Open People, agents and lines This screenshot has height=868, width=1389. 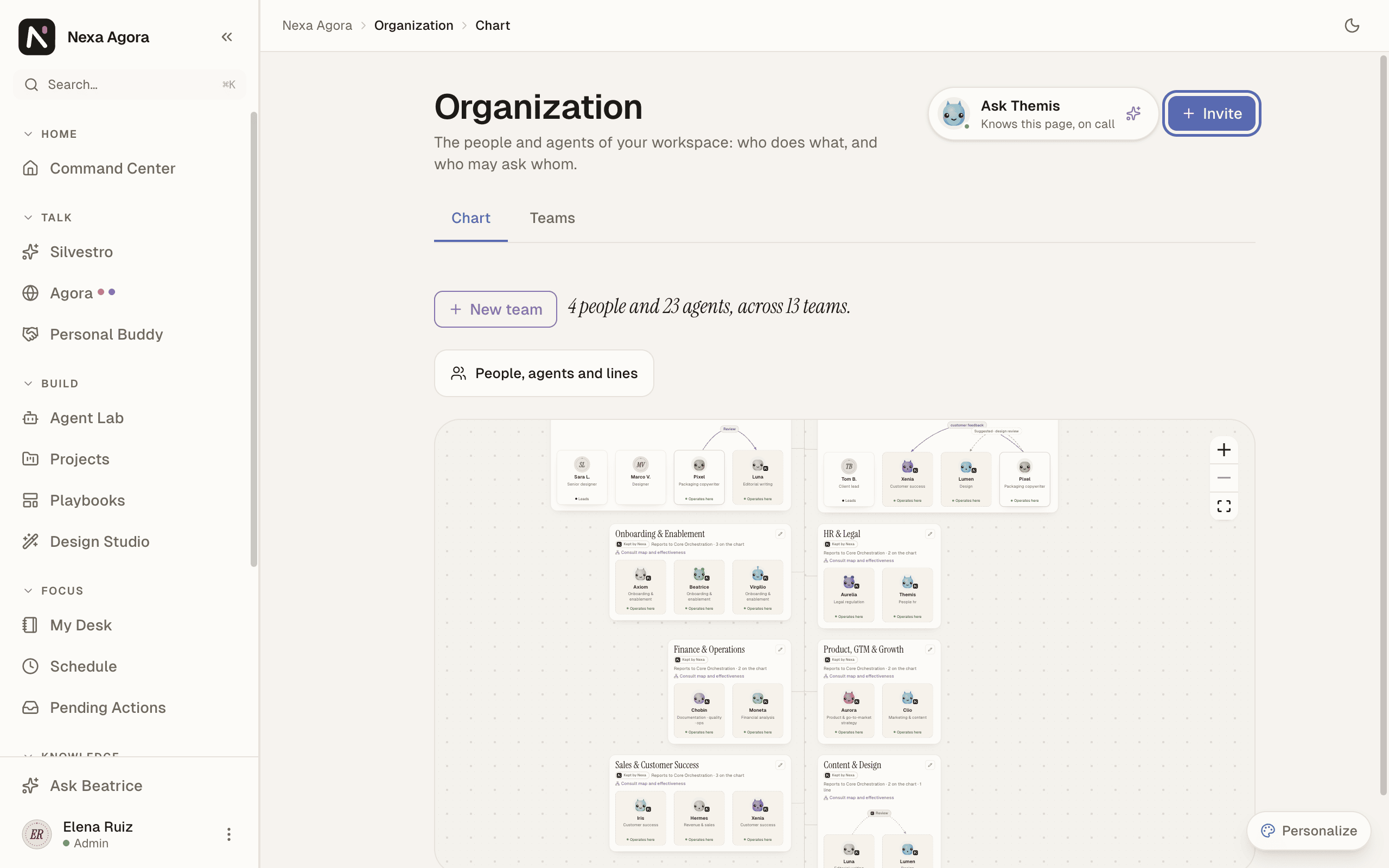pyautogui.click(x=544, y=373)
